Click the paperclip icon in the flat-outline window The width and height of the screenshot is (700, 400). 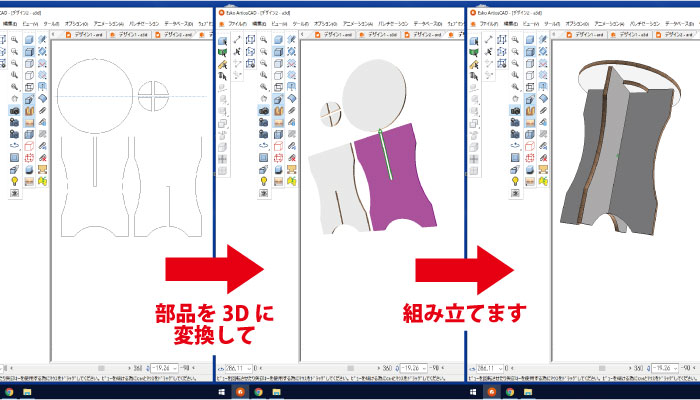(x=43, y=110)
